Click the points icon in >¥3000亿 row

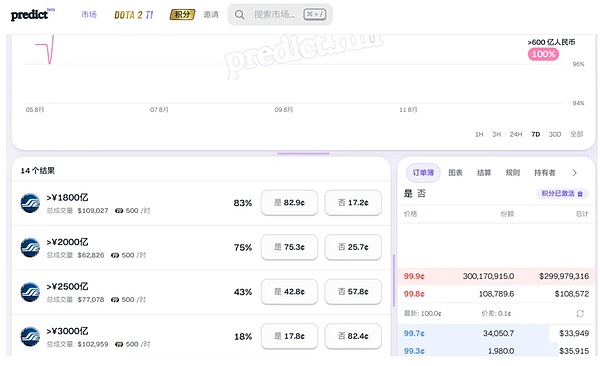coord(119,344)
